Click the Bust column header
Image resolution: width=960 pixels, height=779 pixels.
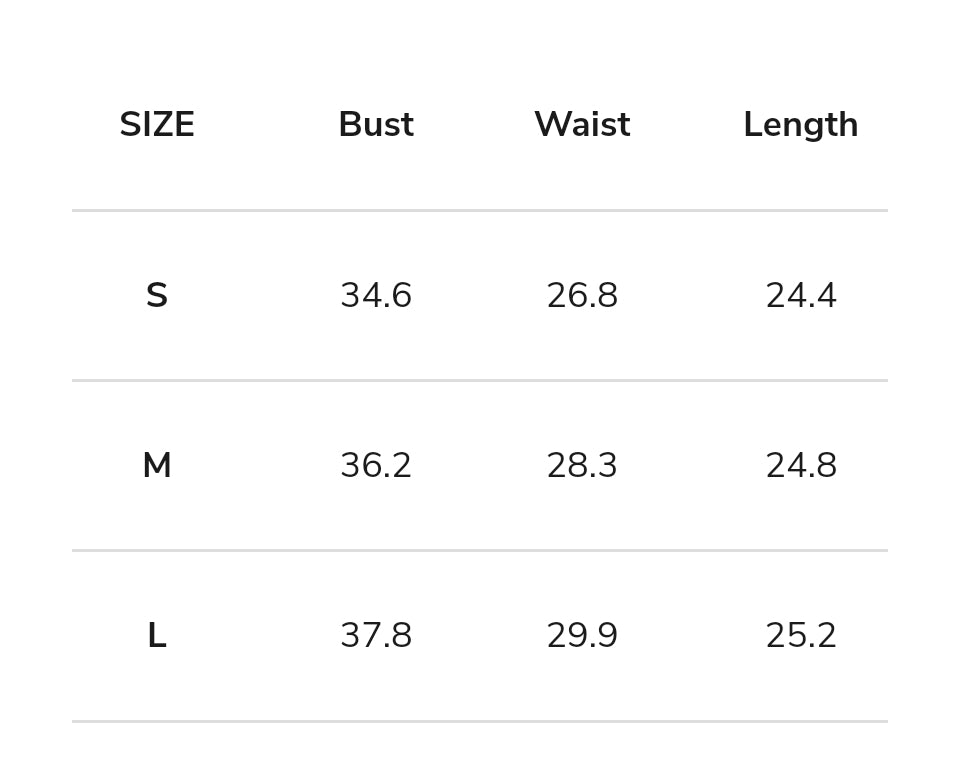click(376, 125)
